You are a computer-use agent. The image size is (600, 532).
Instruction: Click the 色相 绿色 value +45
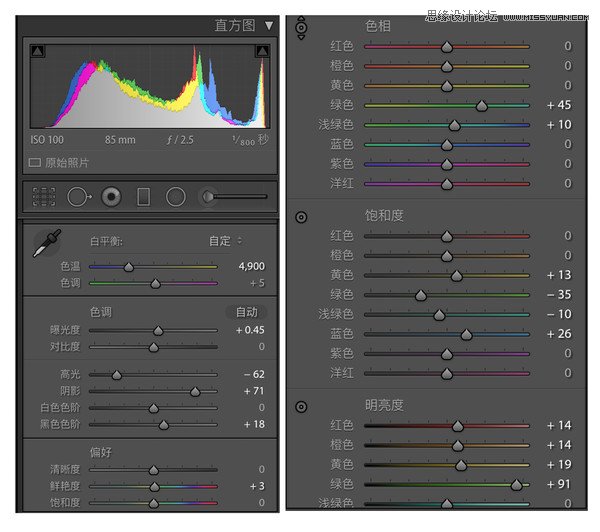(559, 105)
